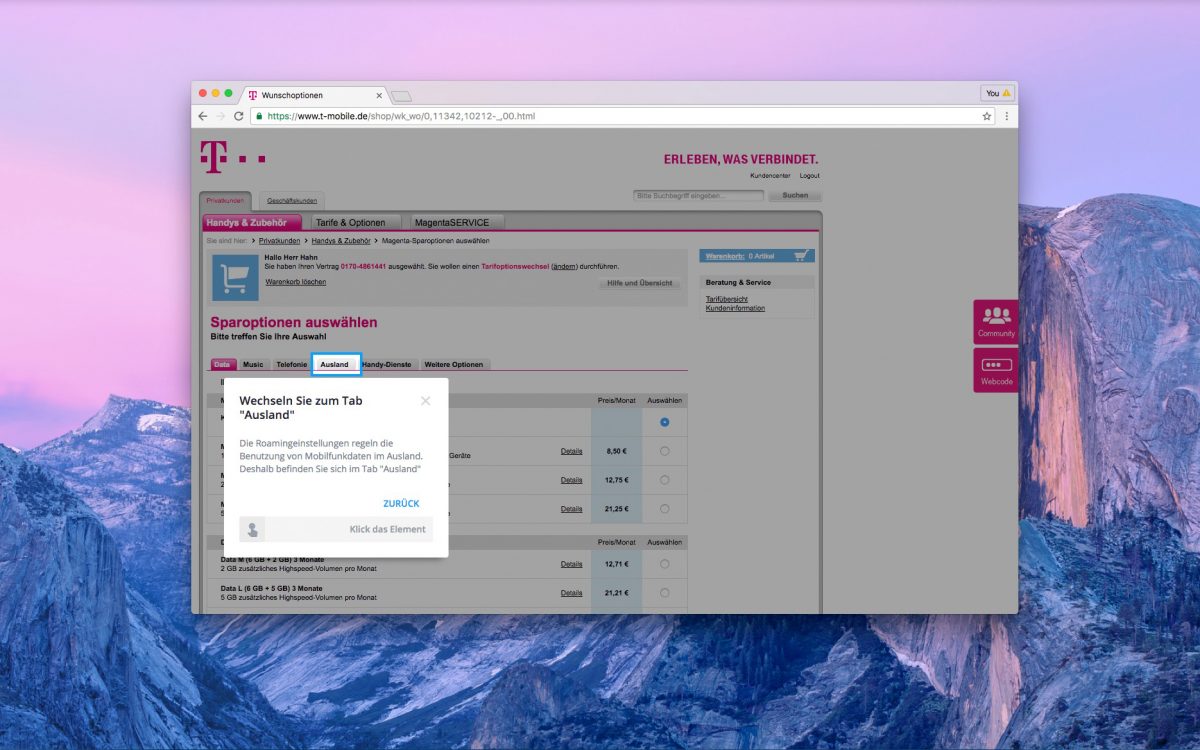The image size is (1200, 750).
Task: Click the Warenkorb löschen link
Action: (x=295, y=282)
